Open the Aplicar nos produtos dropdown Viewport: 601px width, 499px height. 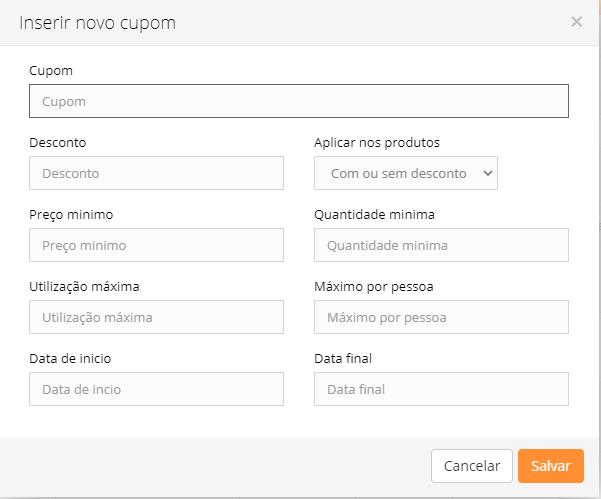pyautogui.click(x=405, y=173)
